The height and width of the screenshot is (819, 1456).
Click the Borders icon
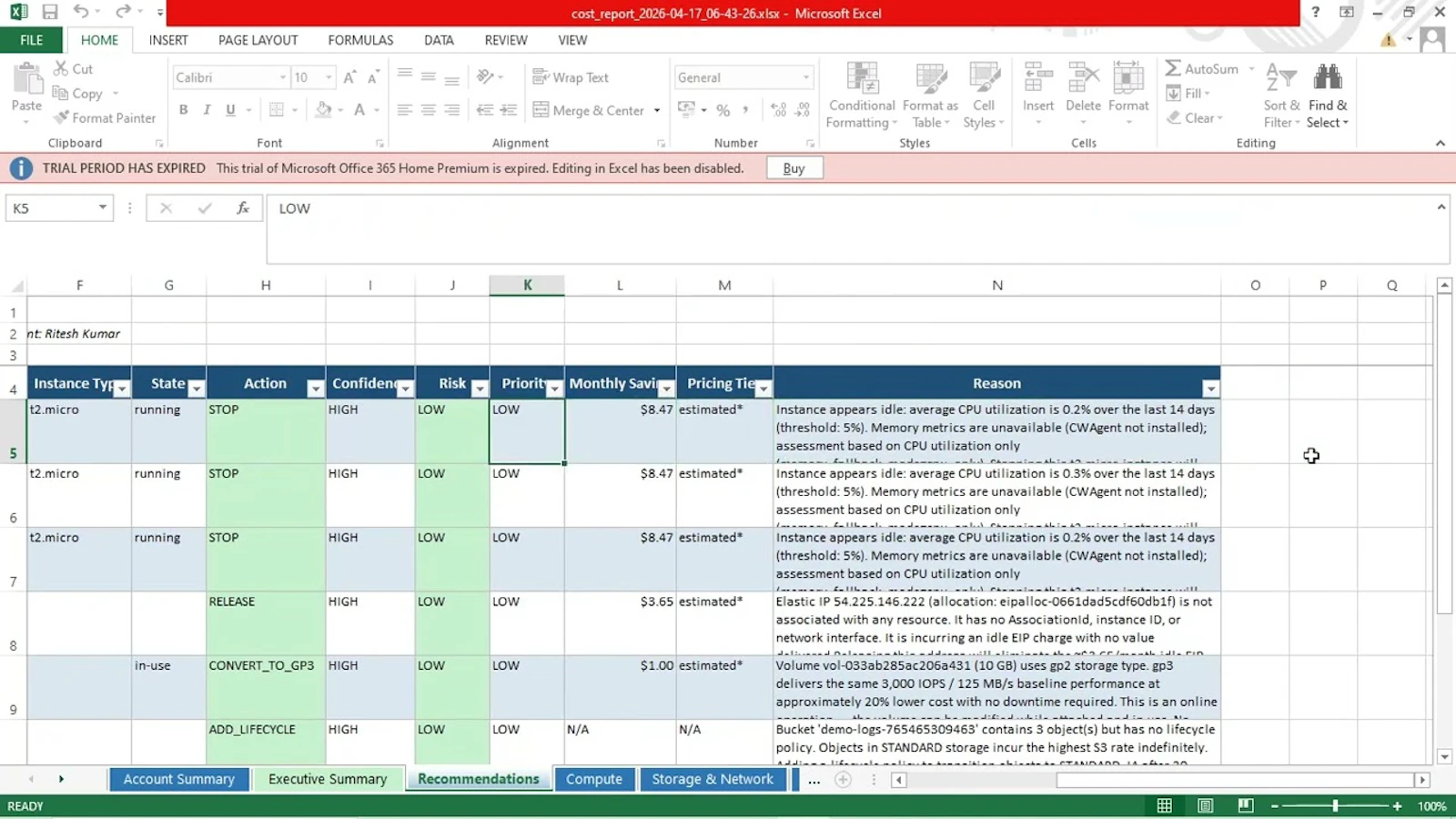277,109
